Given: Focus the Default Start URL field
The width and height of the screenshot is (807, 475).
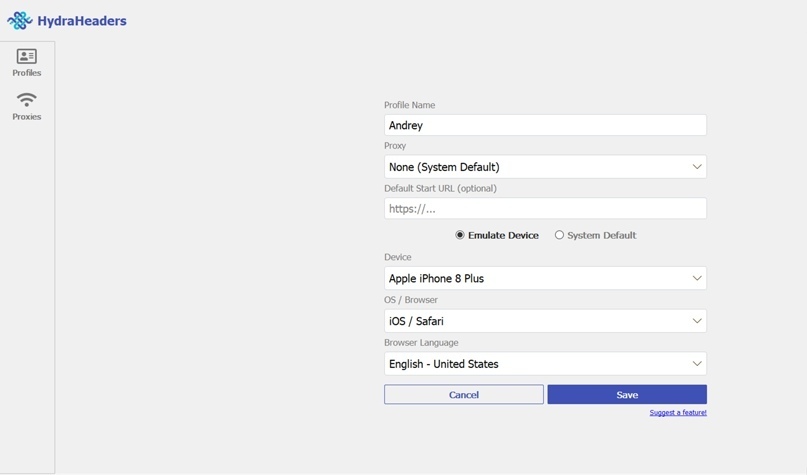Looking at the screenshot, I should point(545,208).
